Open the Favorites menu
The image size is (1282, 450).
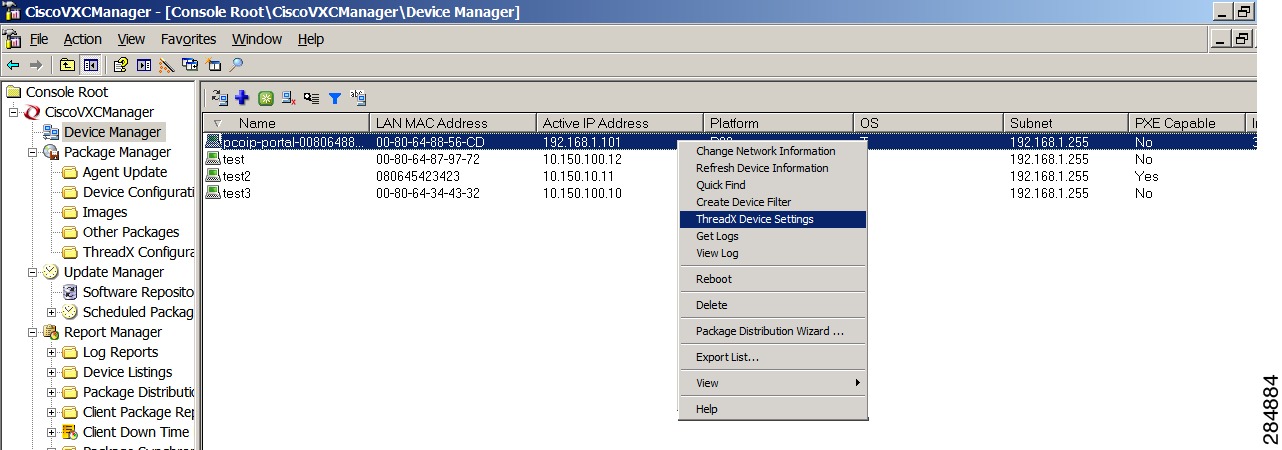click(189, 39)
